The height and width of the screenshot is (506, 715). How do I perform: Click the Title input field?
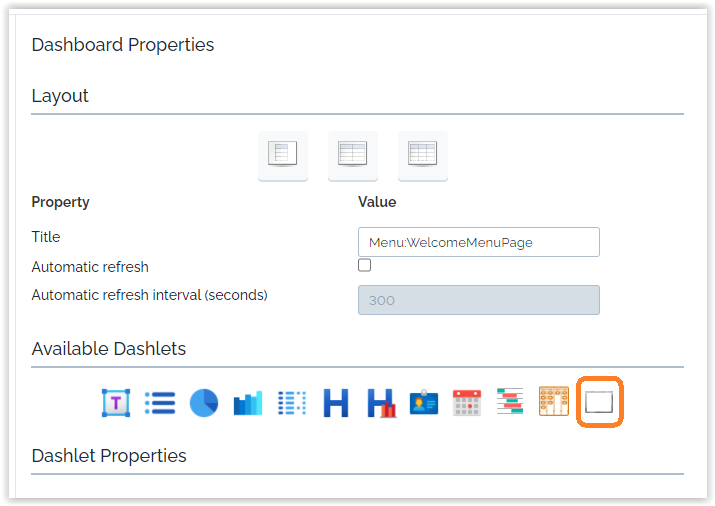pos(478,242)
